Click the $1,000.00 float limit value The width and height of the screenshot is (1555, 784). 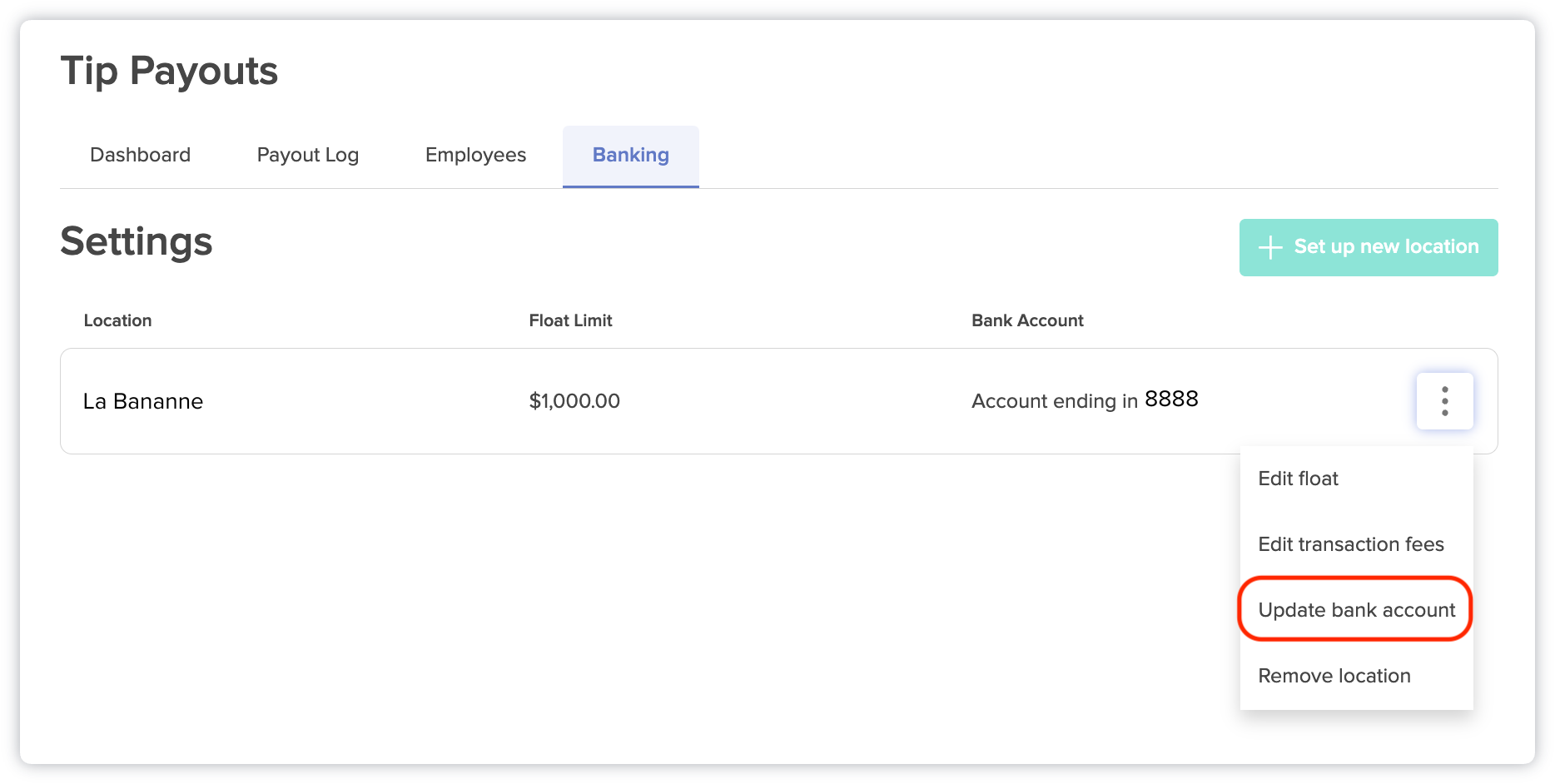click(x=574, y=401)
